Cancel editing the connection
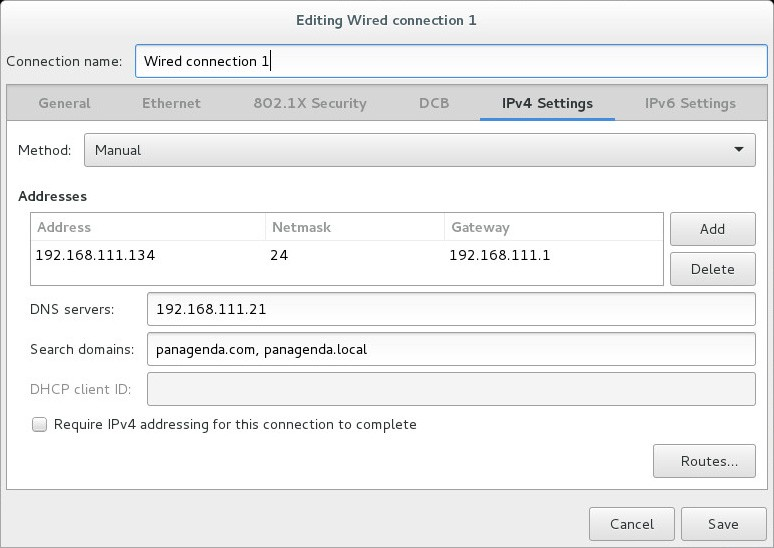Viewport: 774px width, 548px height. pyautogui.click(x=631, y=524)
